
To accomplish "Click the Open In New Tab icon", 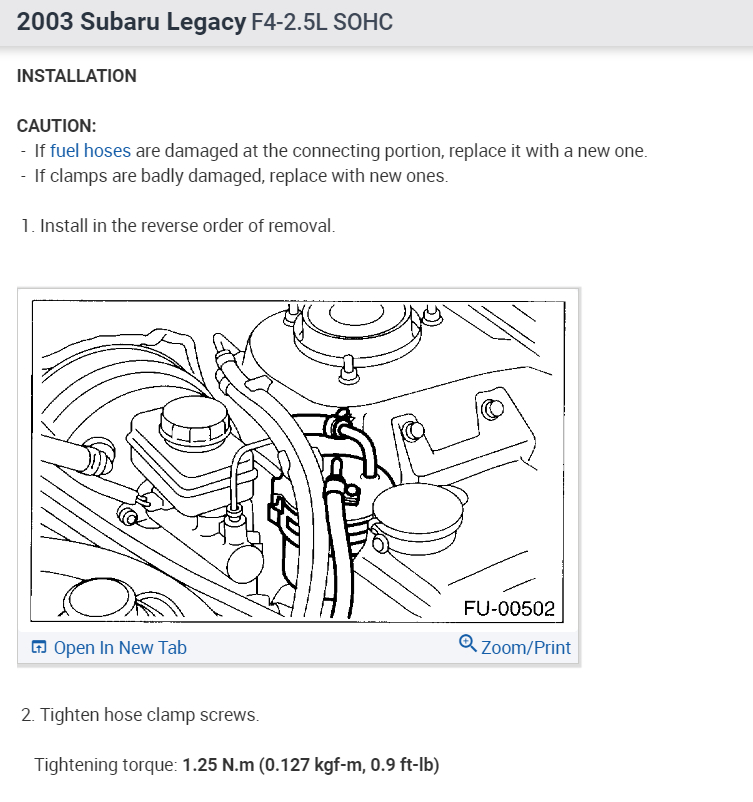I will (x=39, y=647).
